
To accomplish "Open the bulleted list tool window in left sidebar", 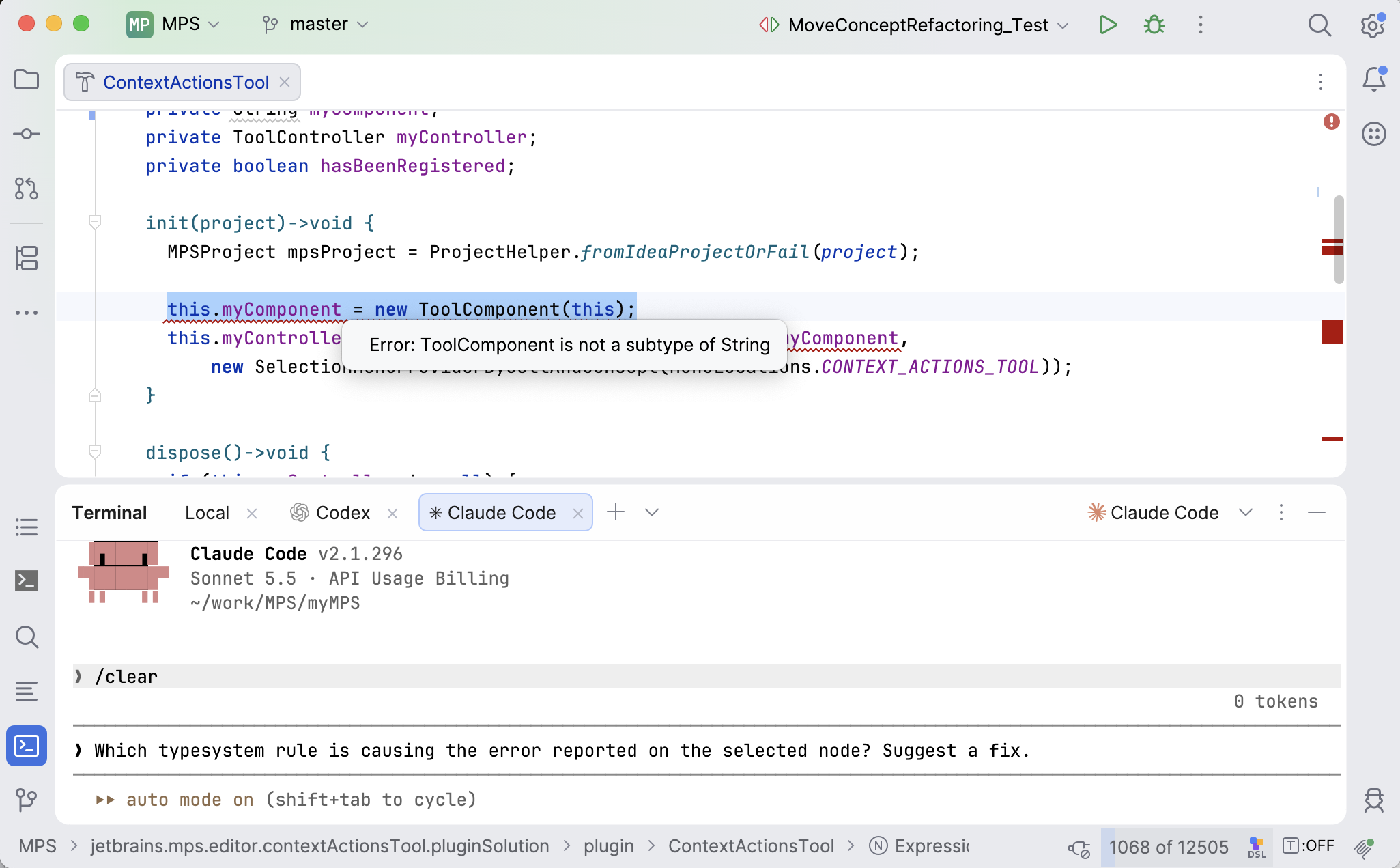I will coord(27,527).
